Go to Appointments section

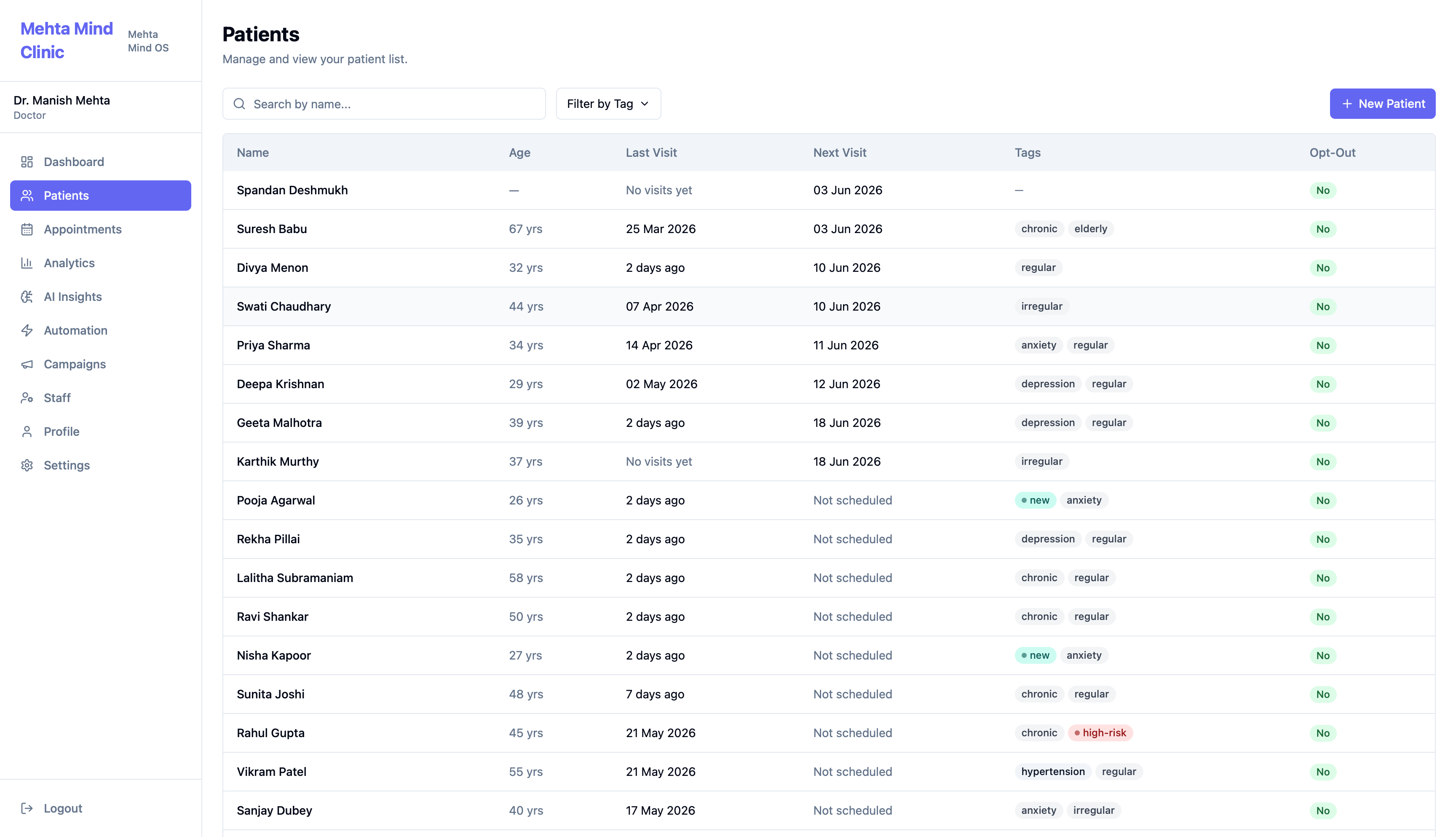click(101, 229)
